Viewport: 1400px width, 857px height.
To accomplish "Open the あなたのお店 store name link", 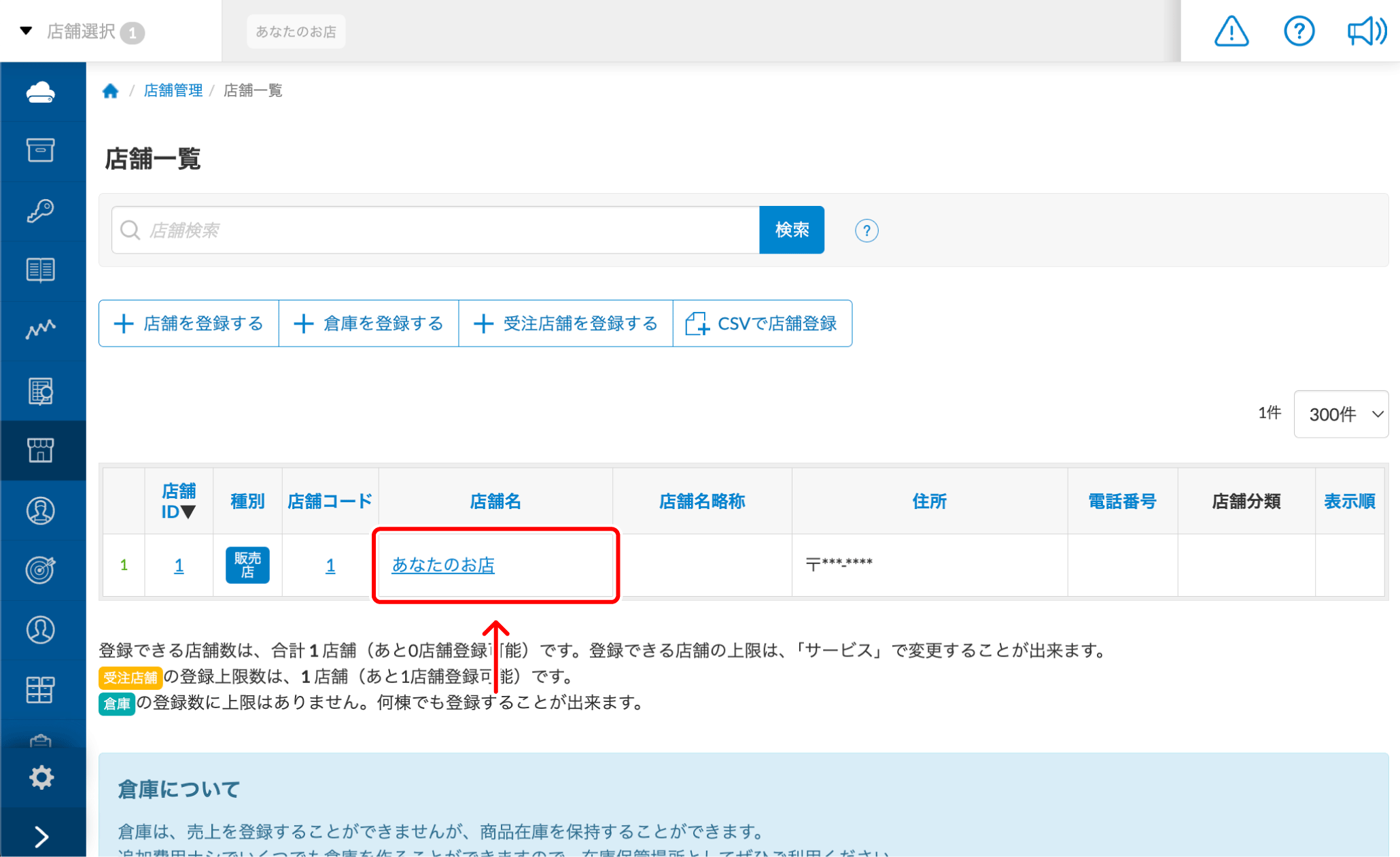I will coord(443,565).
